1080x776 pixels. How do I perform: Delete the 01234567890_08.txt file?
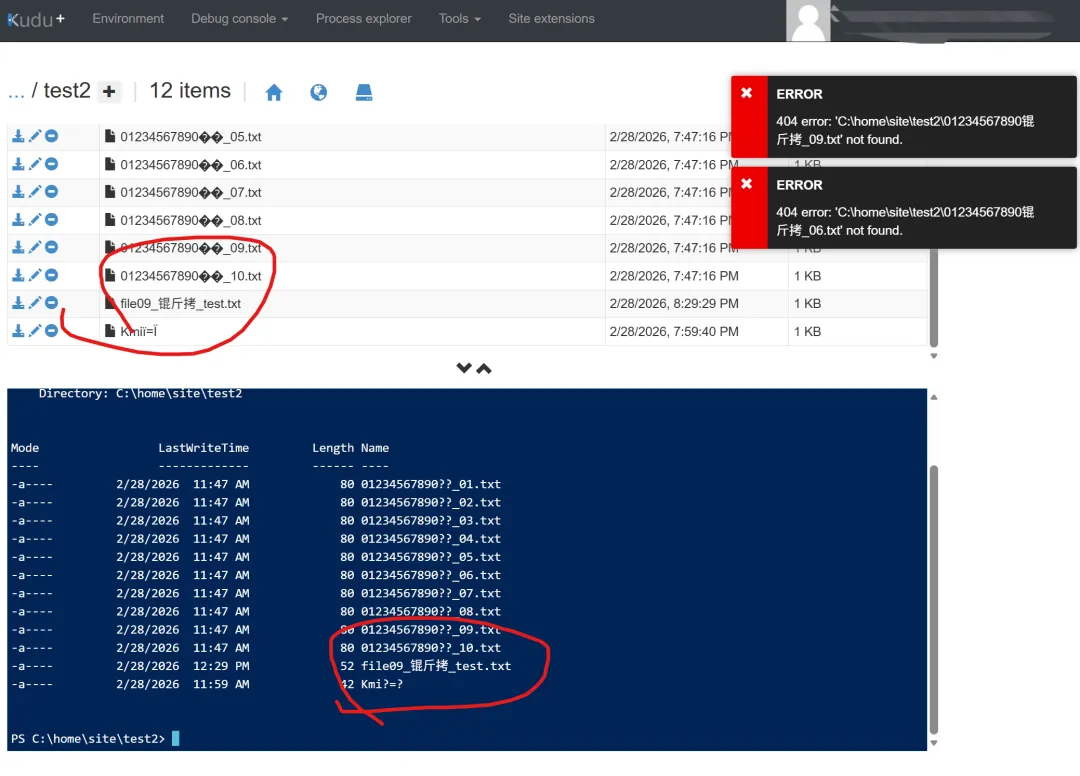(52, 220)
